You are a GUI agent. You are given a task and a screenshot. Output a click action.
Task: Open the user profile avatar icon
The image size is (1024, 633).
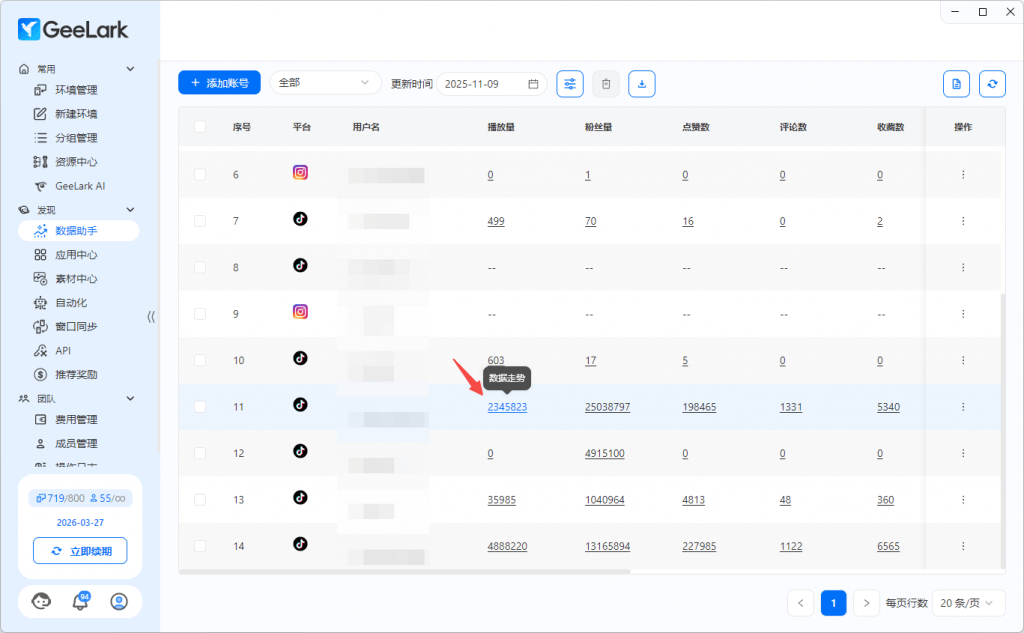(119, 601)
